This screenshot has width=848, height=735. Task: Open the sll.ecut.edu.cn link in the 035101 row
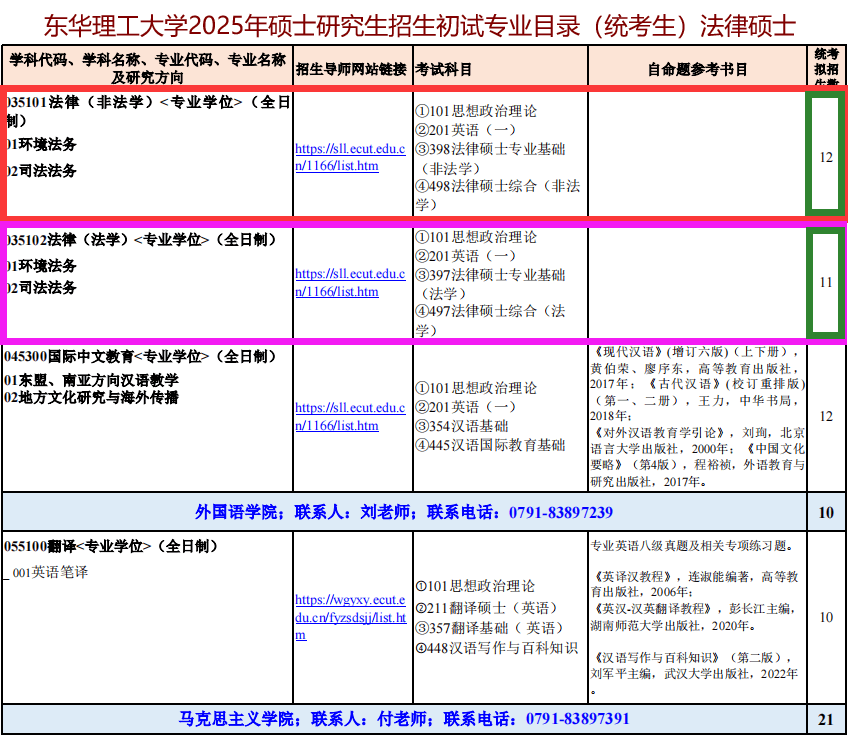tap(350, 157)
